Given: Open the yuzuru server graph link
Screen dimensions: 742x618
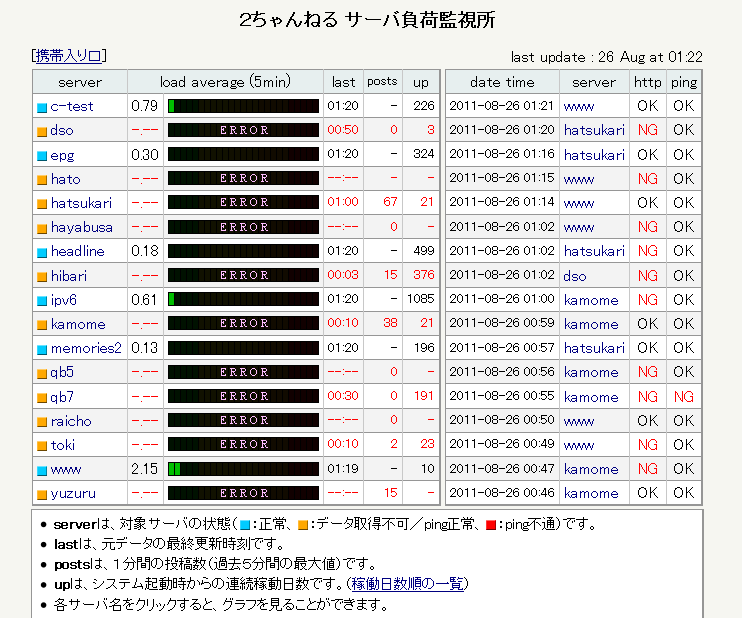Looking at the screenshot, I should click(x=73, y=494).
